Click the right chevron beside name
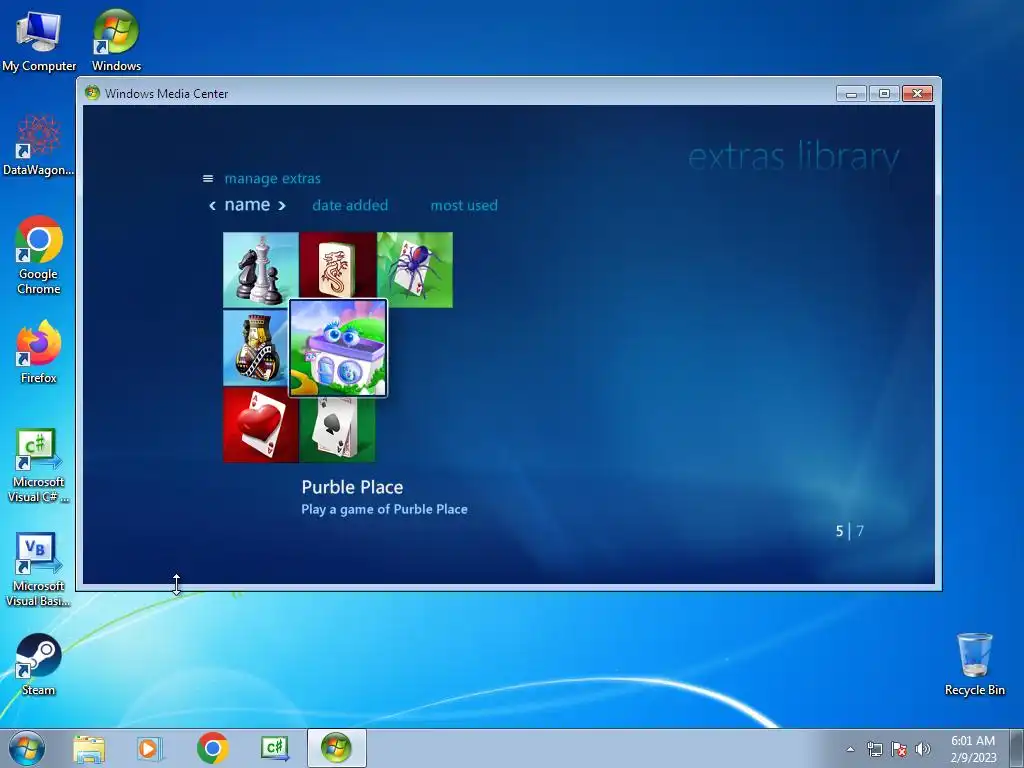The width and height of the screenshot is (1024, 768). point(281,206)
